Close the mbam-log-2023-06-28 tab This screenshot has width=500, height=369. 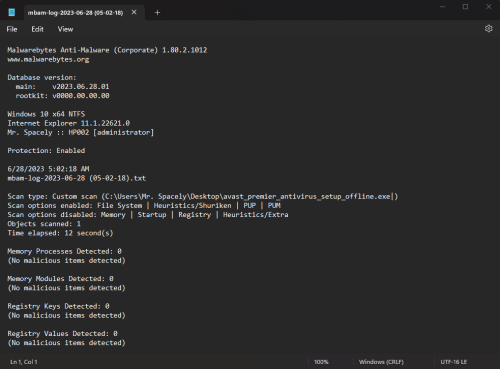pyautogui.click(x=134, y=12)
